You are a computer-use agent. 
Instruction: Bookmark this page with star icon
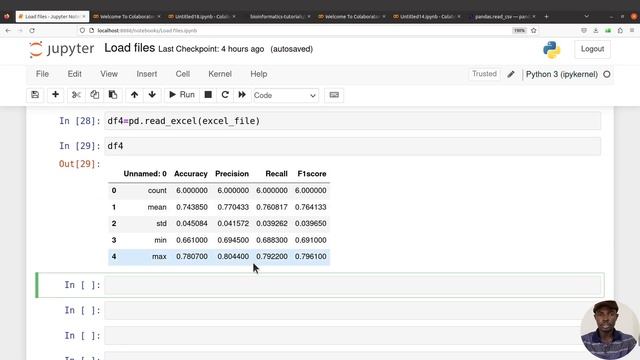533,31
